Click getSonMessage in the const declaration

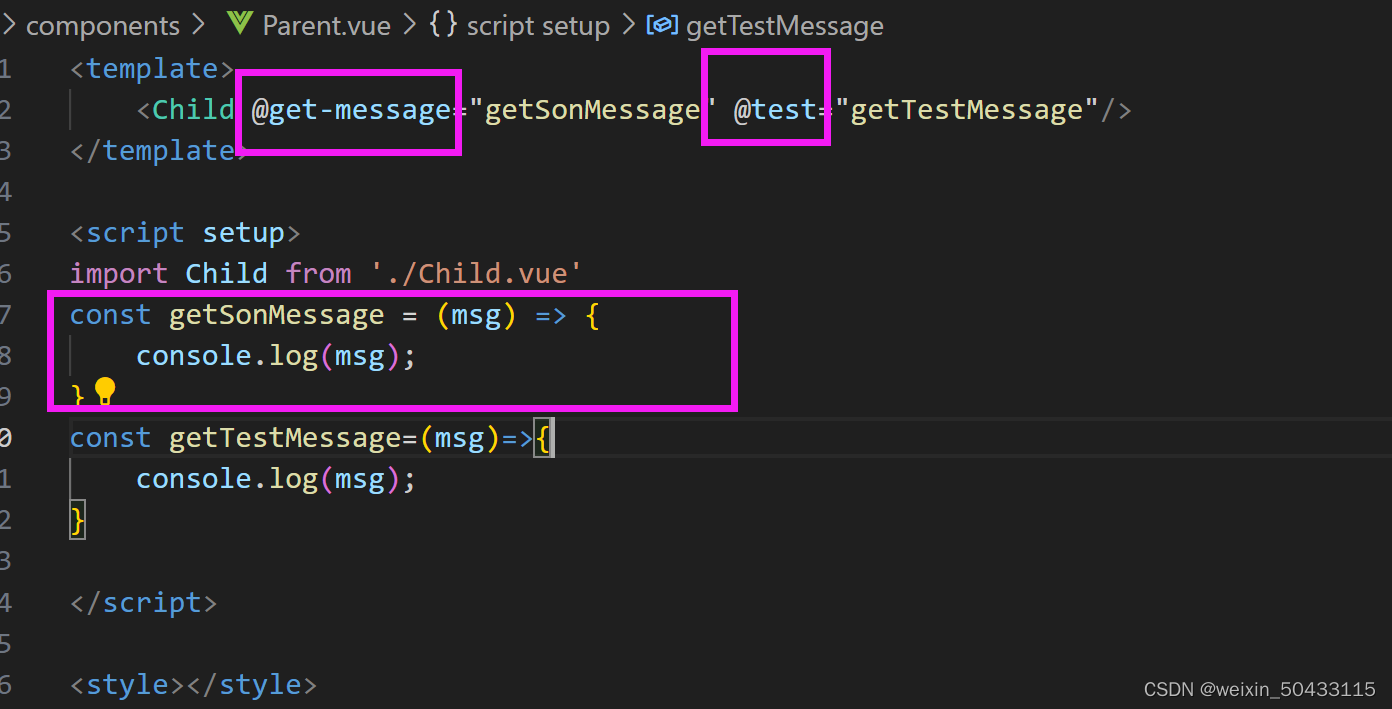coord(277,315)
